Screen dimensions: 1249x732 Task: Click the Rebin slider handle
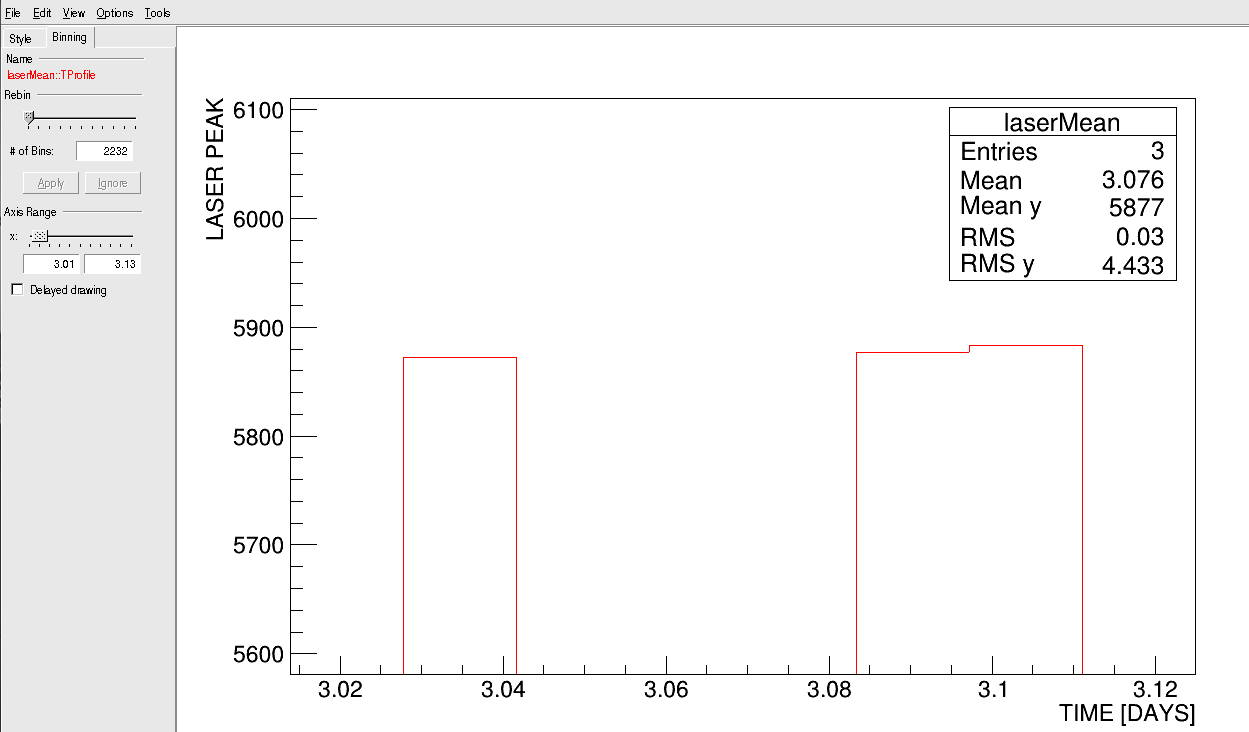(x=30, y=118)
